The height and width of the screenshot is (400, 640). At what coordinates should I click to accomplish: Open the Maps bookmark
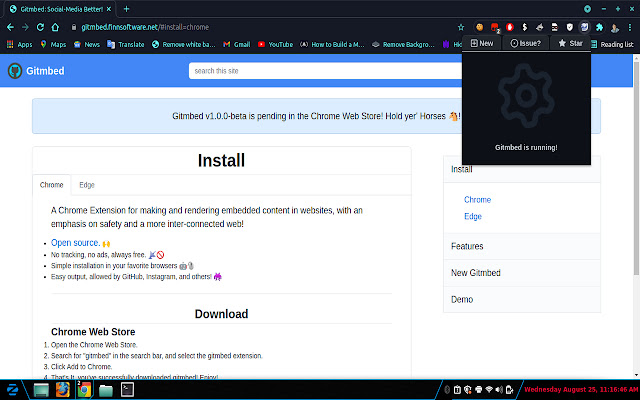pos(53,44)
